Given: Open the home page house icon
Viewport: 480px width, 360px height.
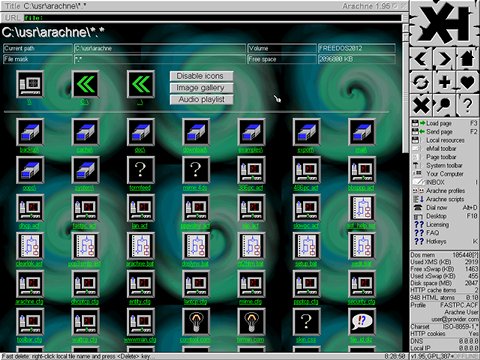Looking at the screenshot, I should 467,59.
